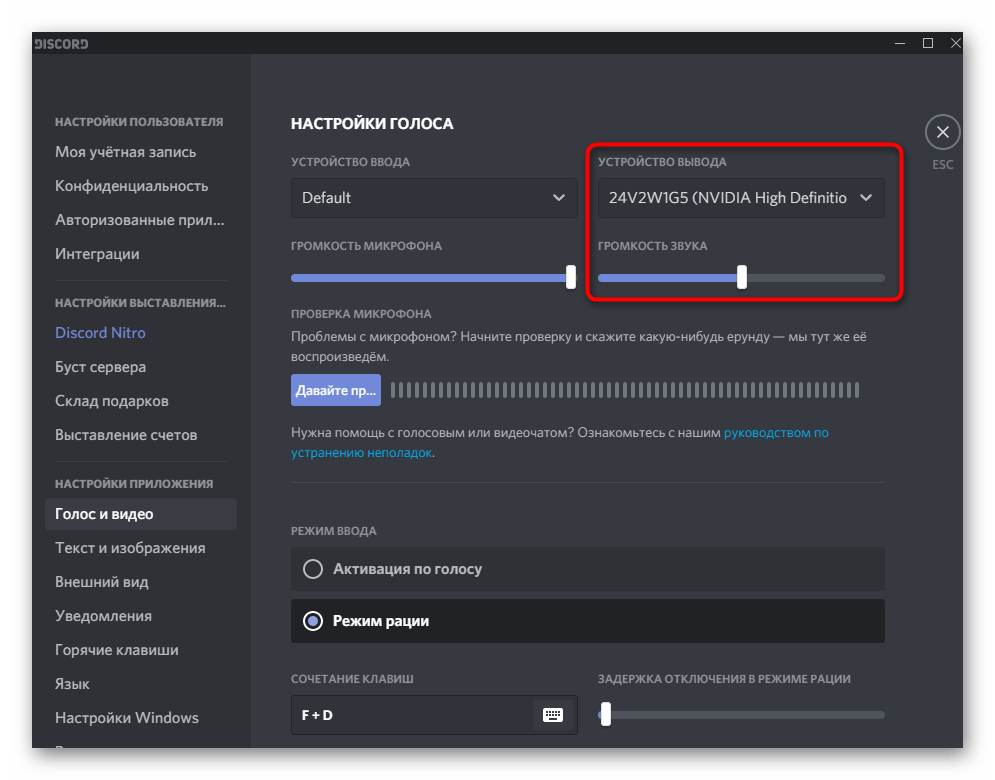Image resolution: width=995 pixels, height=780 pixels.
Task: Expand Устройство вывода device dropdown
Action: pos(740,198)
